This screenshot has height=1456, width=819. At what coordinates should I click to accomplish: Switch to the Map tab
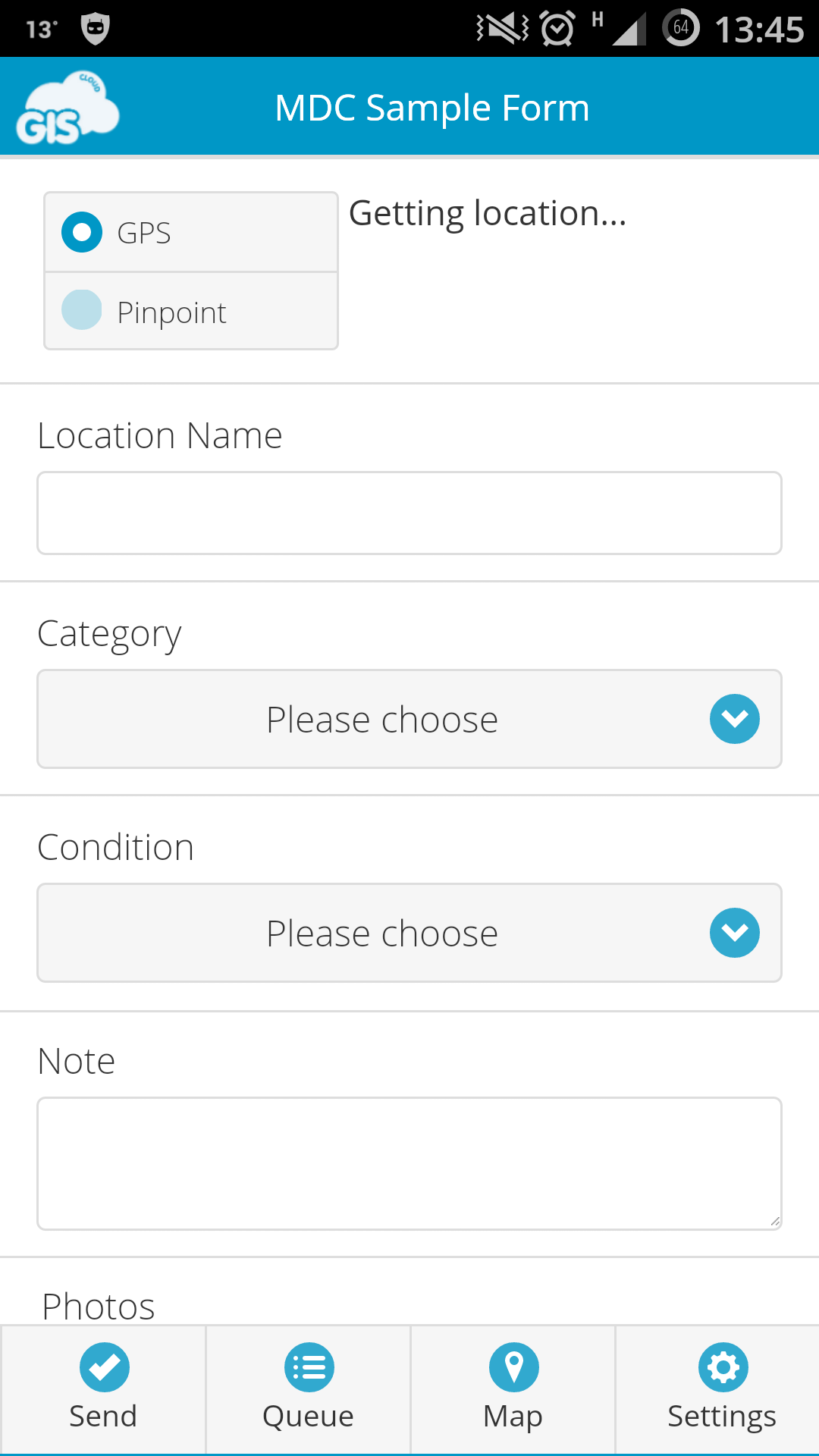coord(513,1389)
